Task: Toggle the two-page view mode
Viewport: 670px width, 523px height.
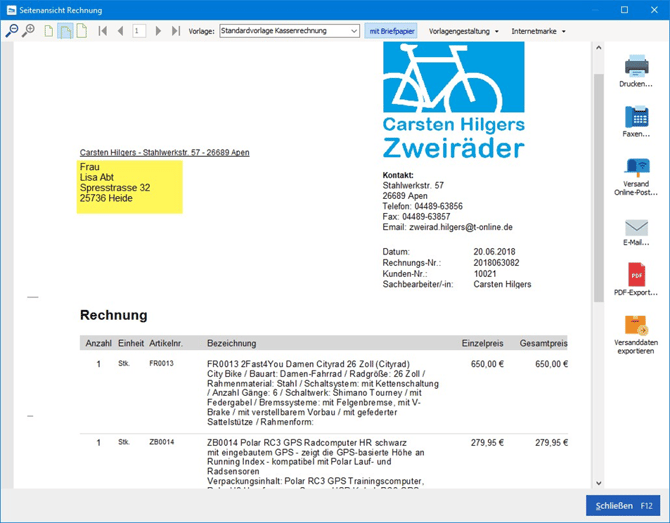Action: 81,31
